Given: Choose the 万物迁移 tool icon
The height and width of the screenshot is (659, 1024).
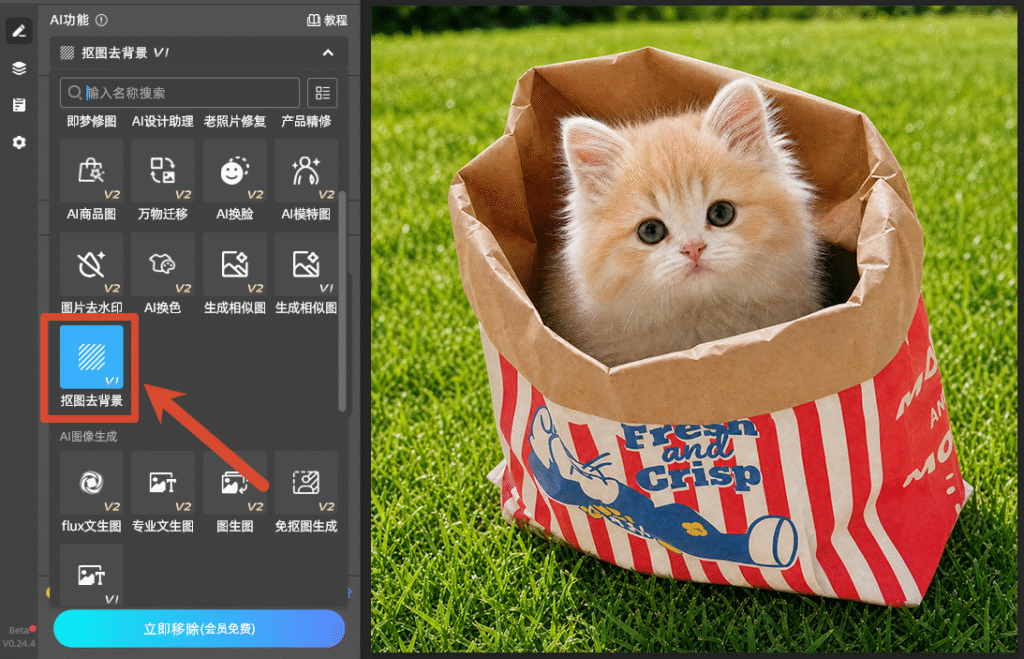Looking at the screenshot, I should (x=163, y=170).
